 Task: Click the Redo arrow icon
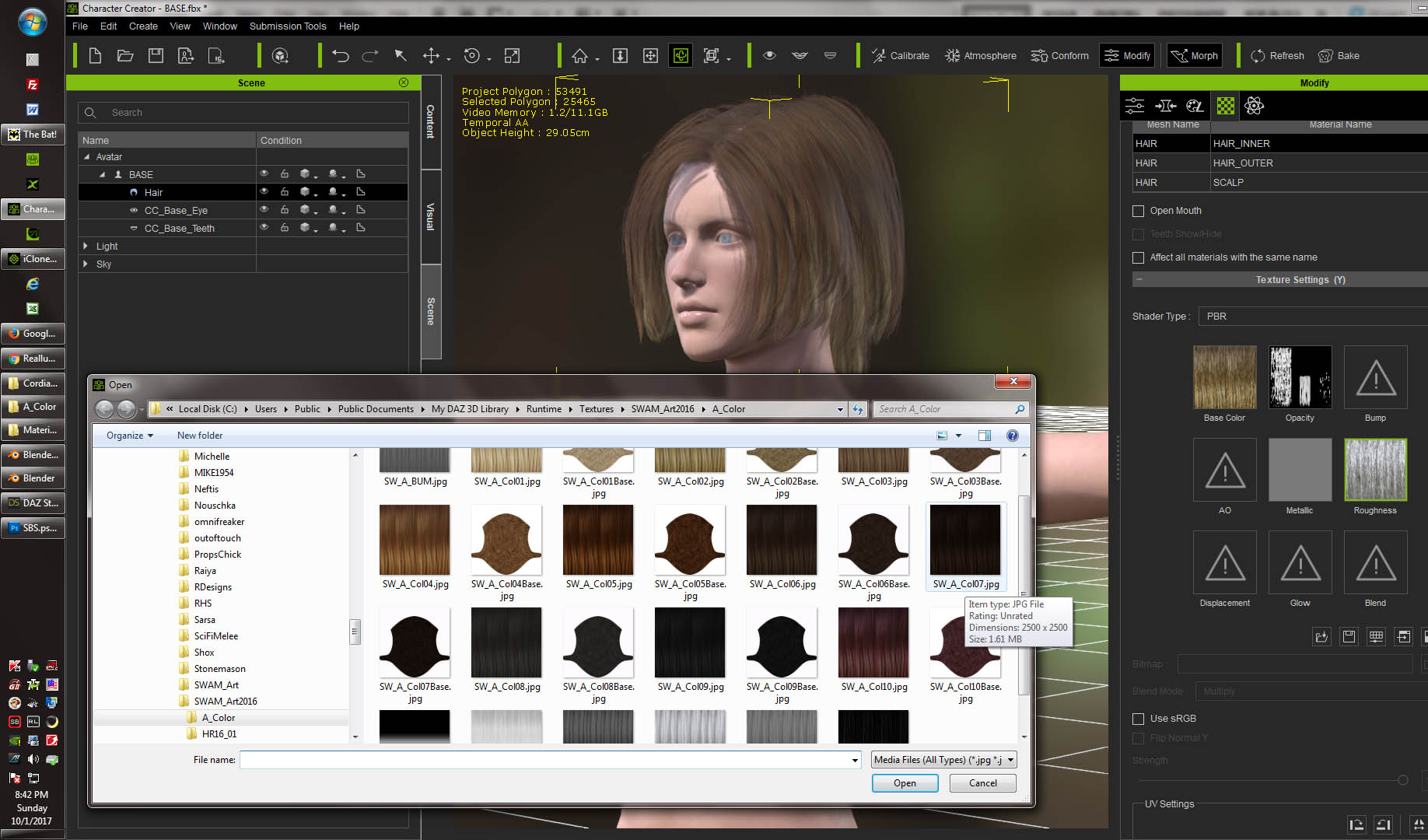[370, 56]
